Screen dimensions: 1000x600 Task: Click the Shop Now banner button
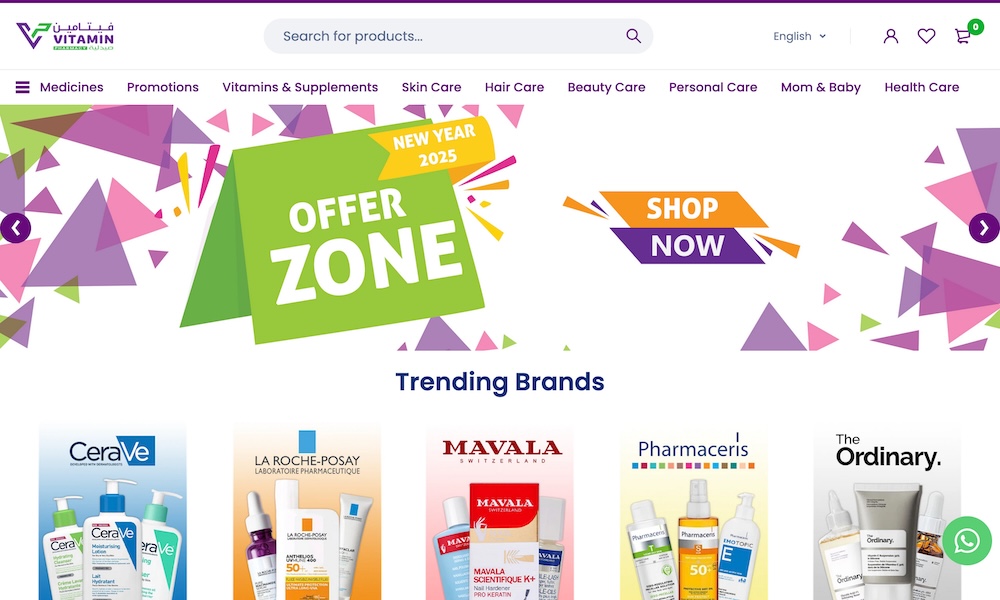click(x=682, y=227)
